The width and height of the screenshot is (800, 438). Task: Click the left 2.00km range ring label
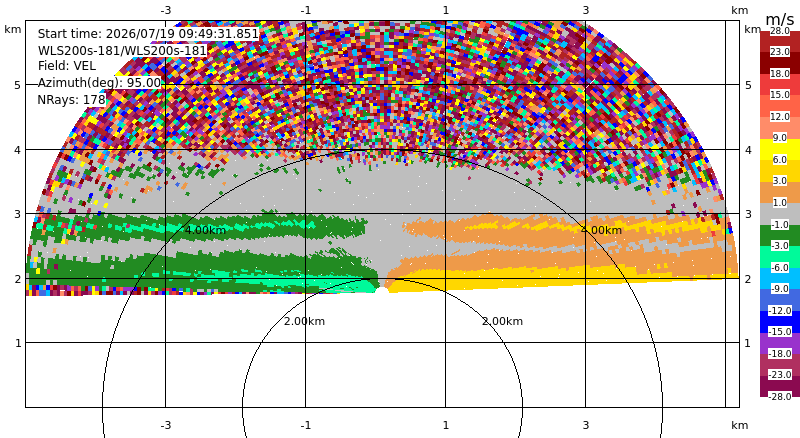304,321
